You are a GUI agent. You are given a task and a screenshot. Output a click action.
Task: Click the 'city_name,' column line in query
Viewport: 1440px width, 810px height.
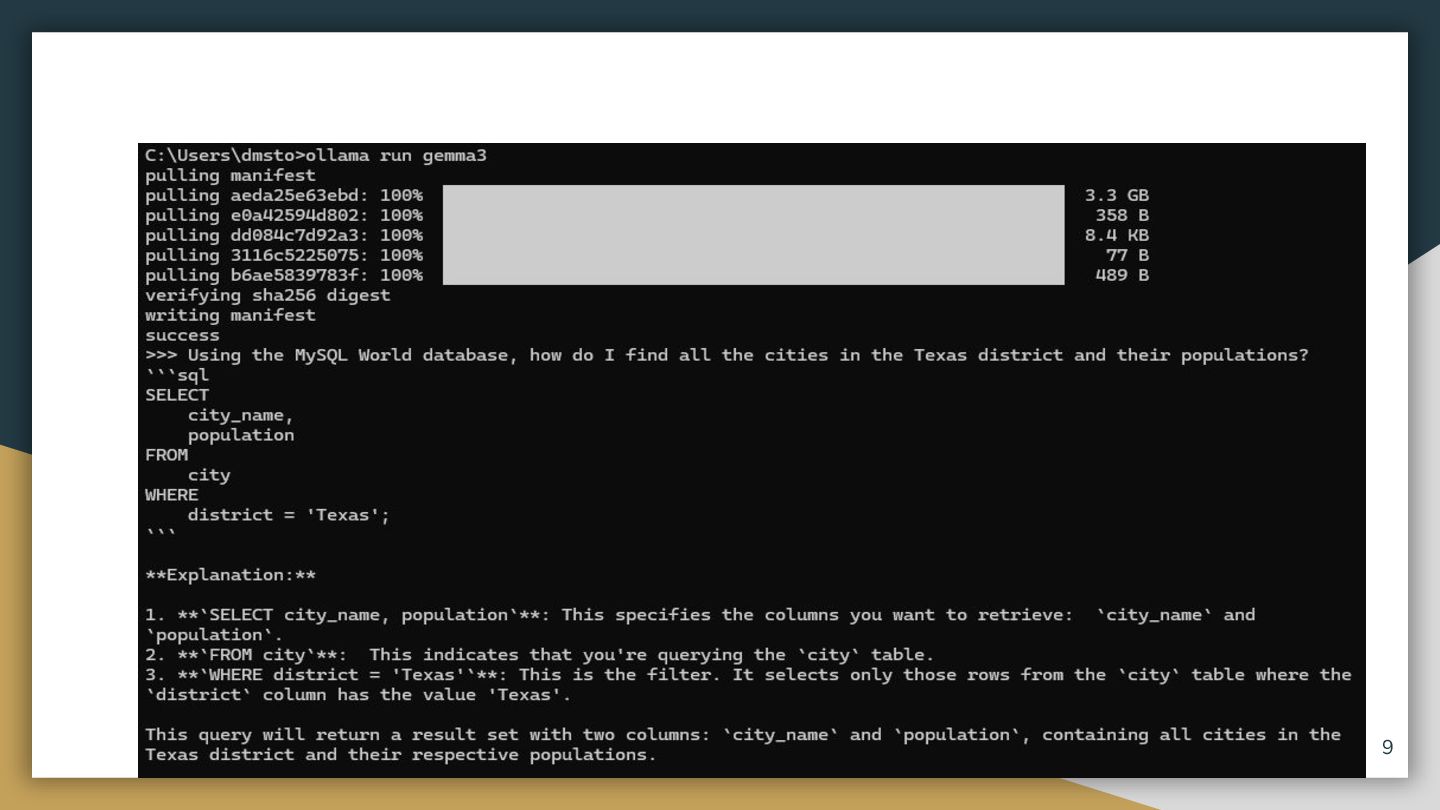(241, 416)
